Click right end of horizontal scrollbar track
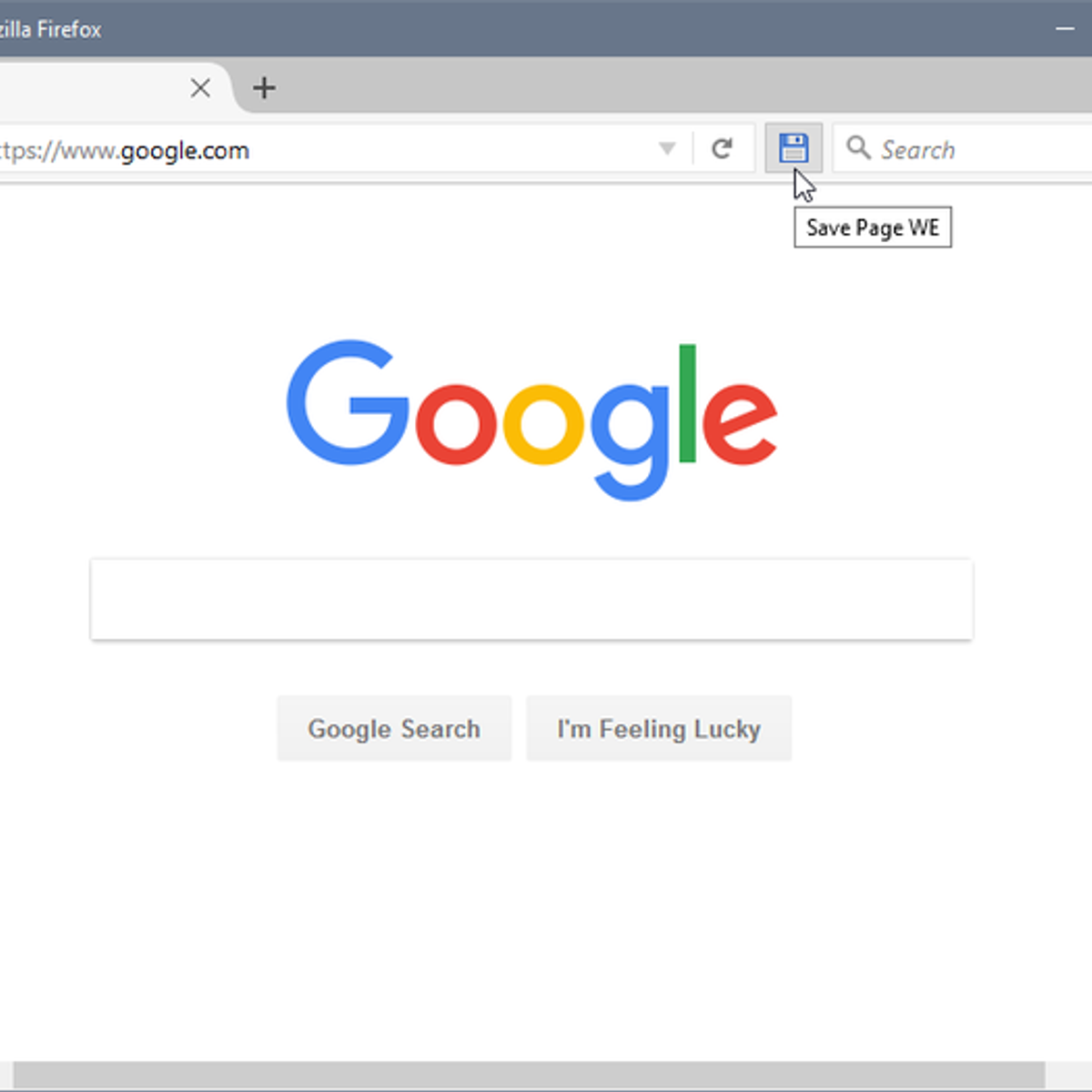 [1068, 1076]
